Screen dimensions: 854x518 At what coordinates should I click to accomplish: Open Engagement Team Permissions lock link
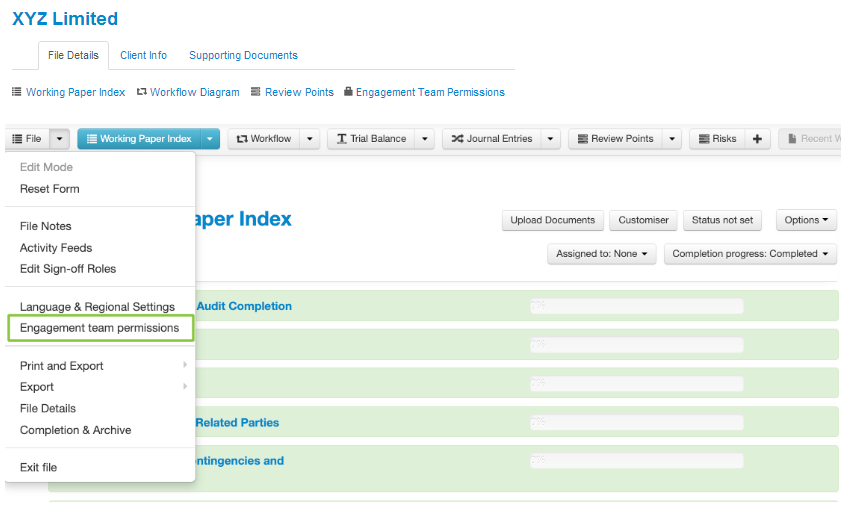[x=423, y=92]
